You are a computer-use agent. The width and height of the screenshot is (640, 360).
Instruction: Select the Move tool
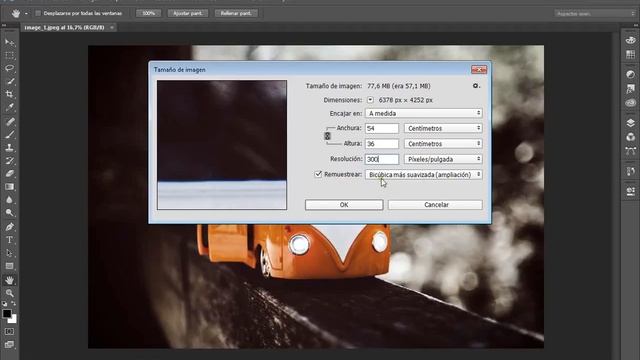point(9,42)
